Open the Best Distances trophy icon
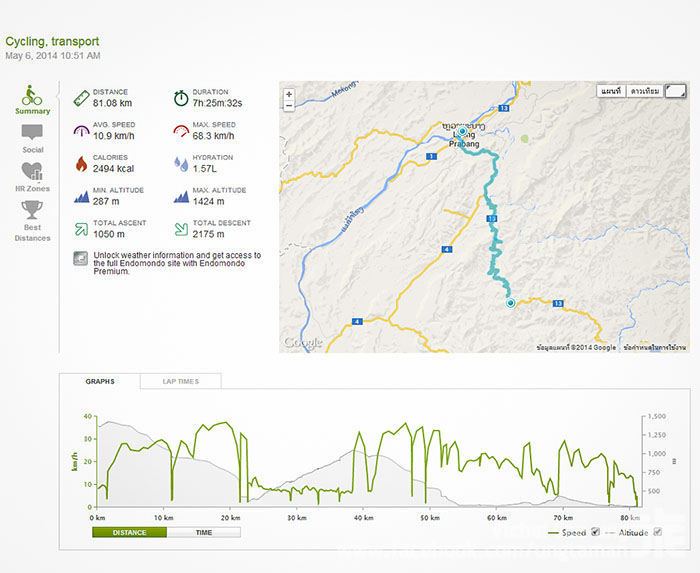 [32, 210]
